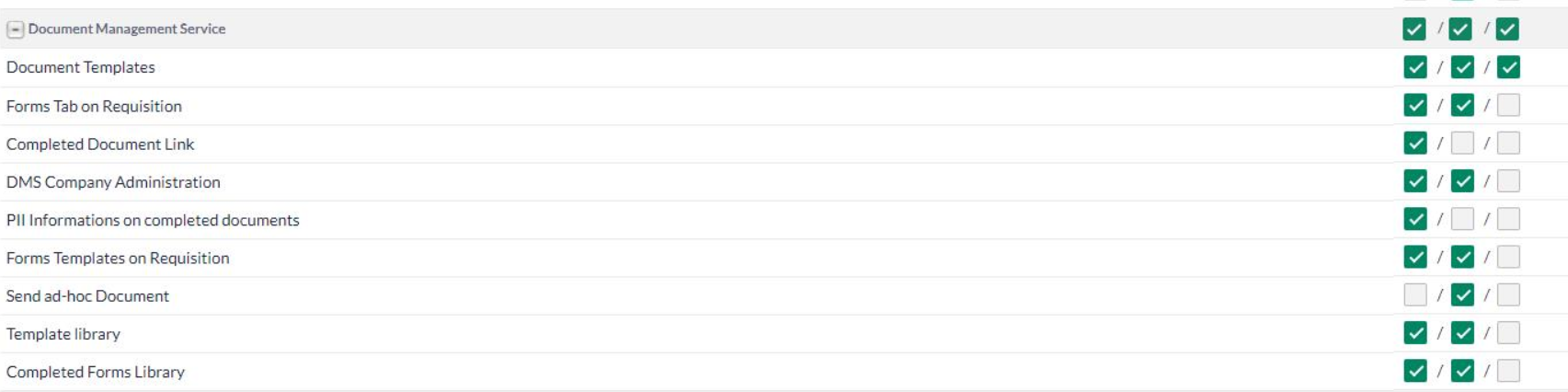Enable third checkbox for Template library
Viewport: 1568px width, 392px height.
click(1508, 333)
